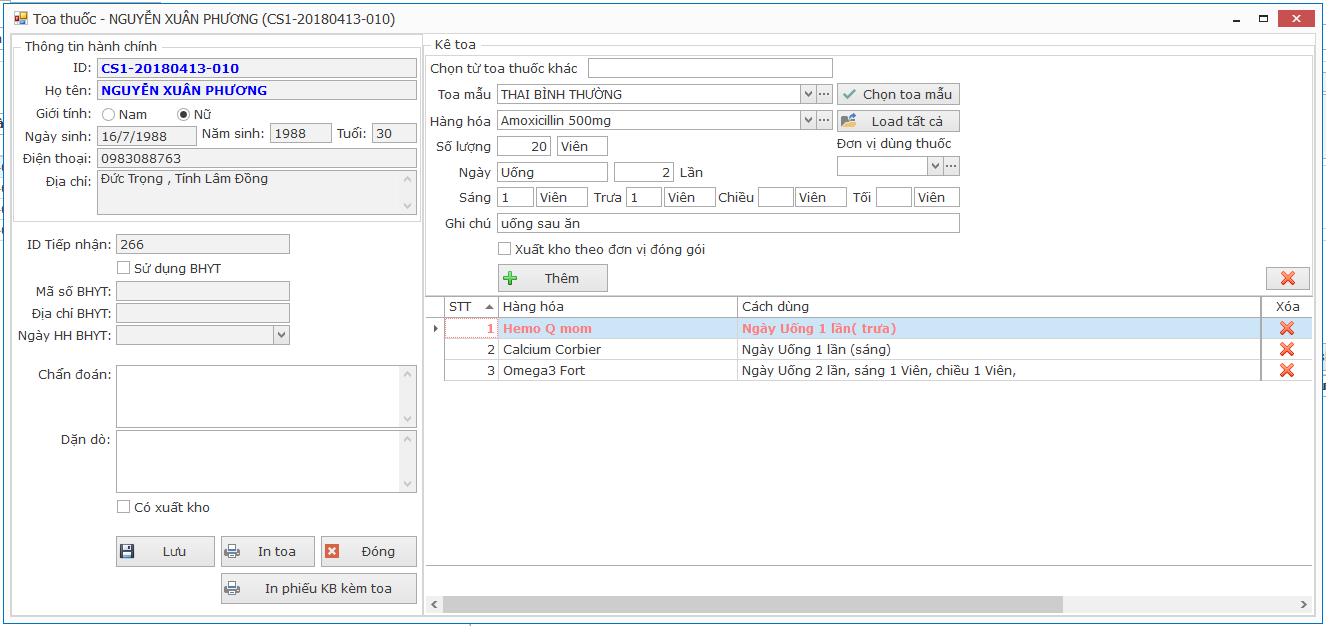Screen dimensions: 1326x626
Task: Click the Xóa column header
Action: pyautogui.click(x=1288, y=306)
